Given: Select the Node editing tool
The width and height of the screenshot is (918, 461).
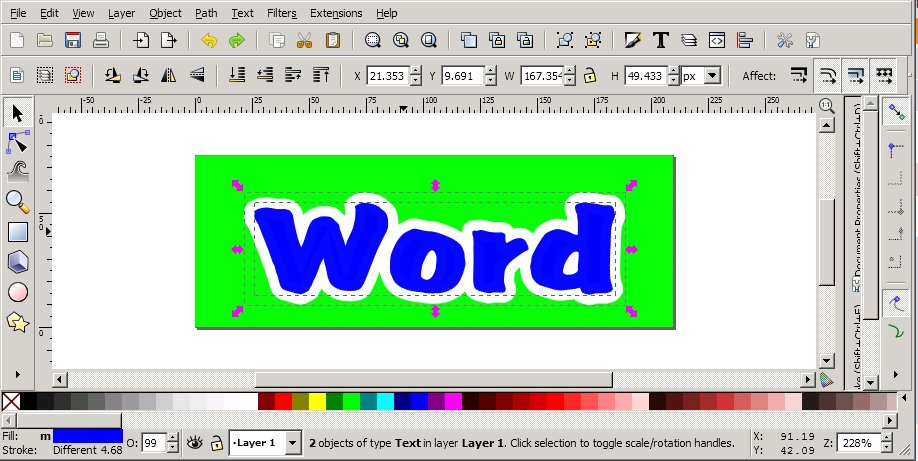Looking at the screenshot, I should [x=17, y=141].
